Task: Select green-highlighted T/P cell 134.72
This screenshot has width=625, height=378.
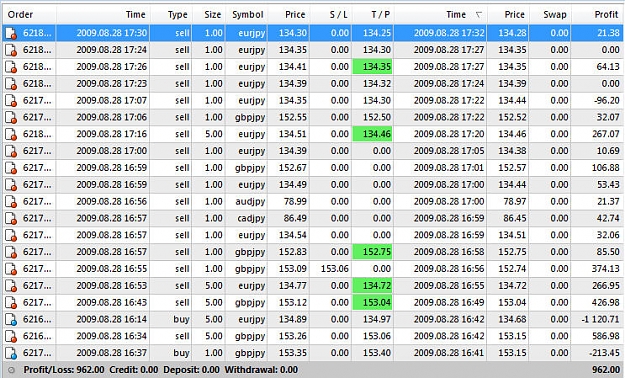Action: pos(372,285)
